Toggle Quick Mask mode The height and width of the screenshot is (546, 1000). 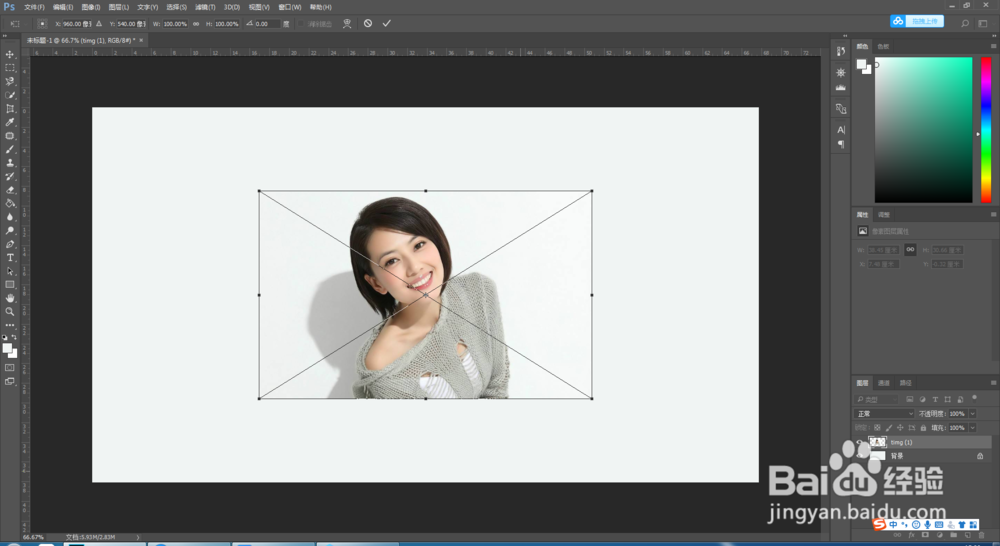[x=10, y=368]
